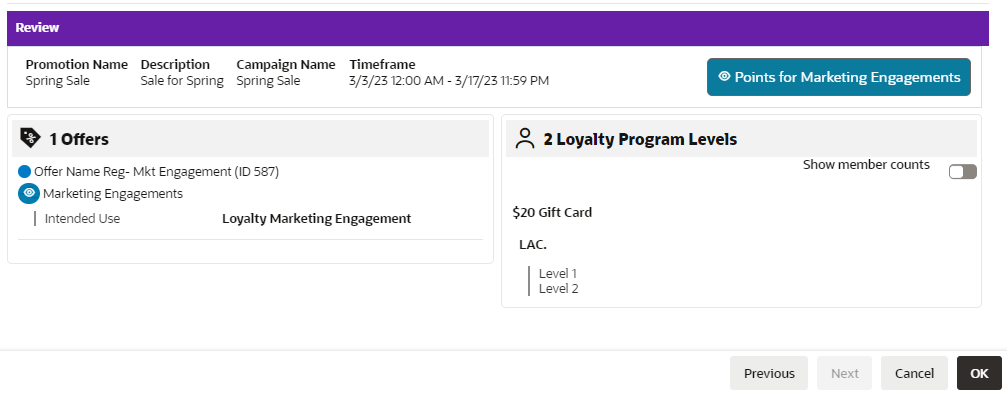This screenshot has height=395, width=1007.
Task: Click the LAC. program name
Action: tap(532, 245)
